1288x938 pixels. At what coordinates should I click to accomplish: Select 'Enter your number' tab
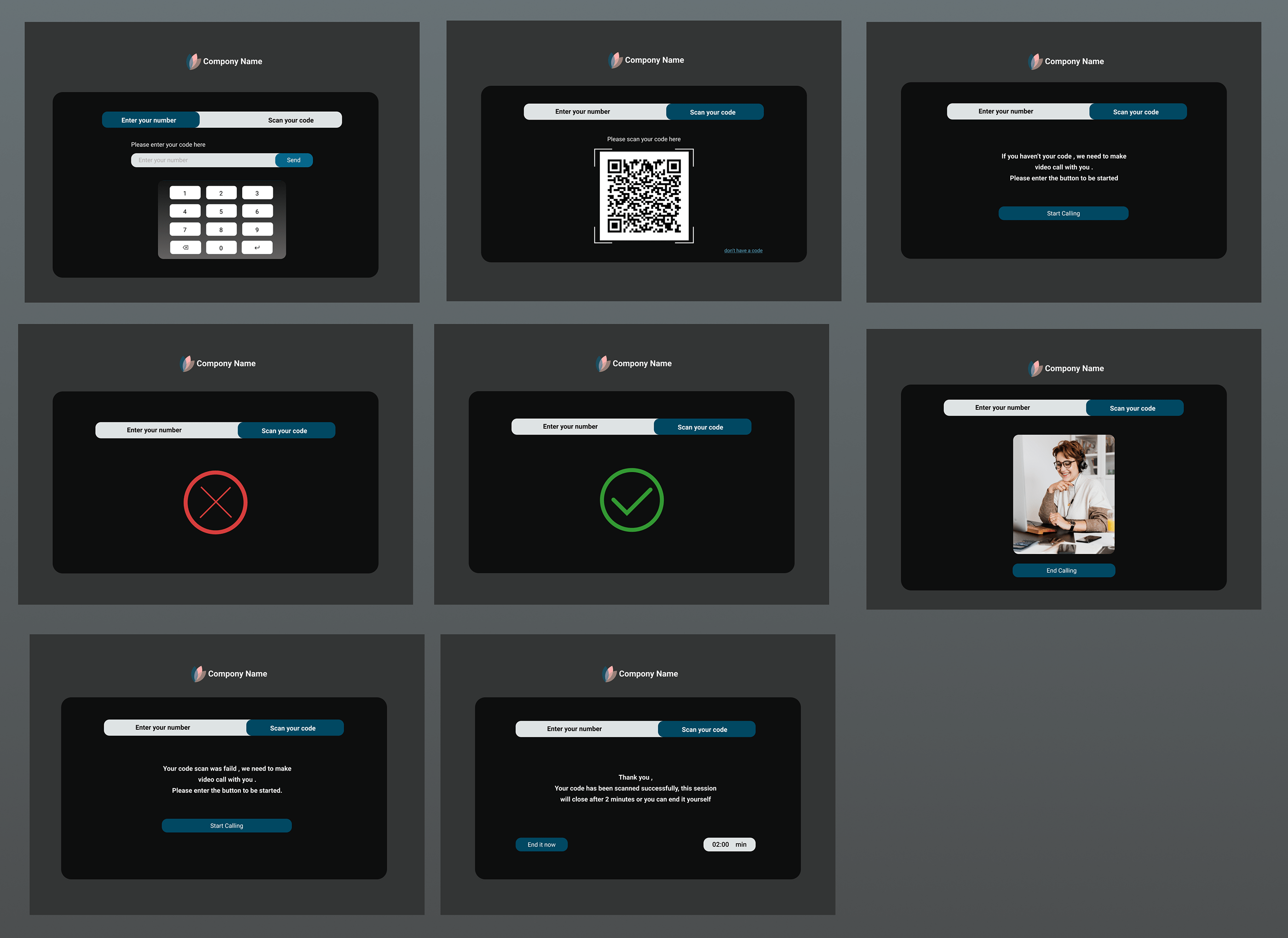(x=148, y=120)
